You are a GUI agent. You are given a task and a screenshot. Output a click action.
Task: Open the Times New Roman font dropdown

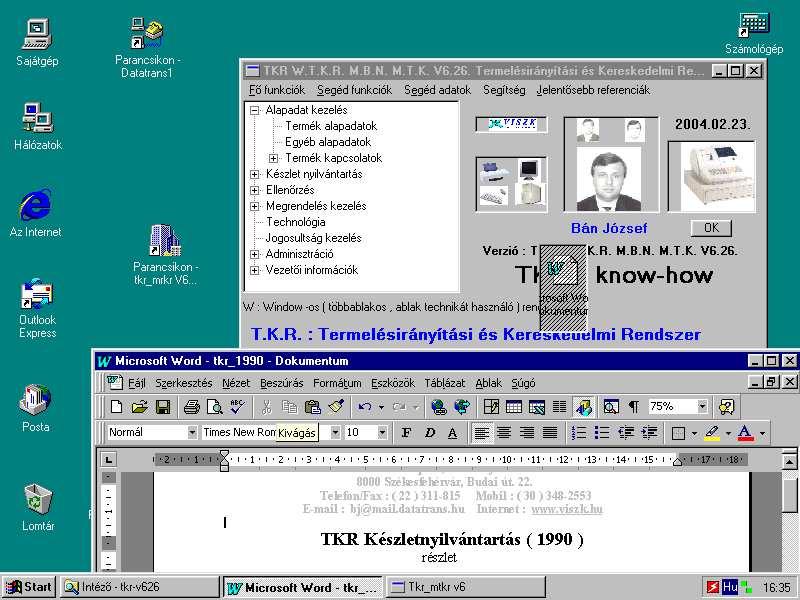click(335, 433)
